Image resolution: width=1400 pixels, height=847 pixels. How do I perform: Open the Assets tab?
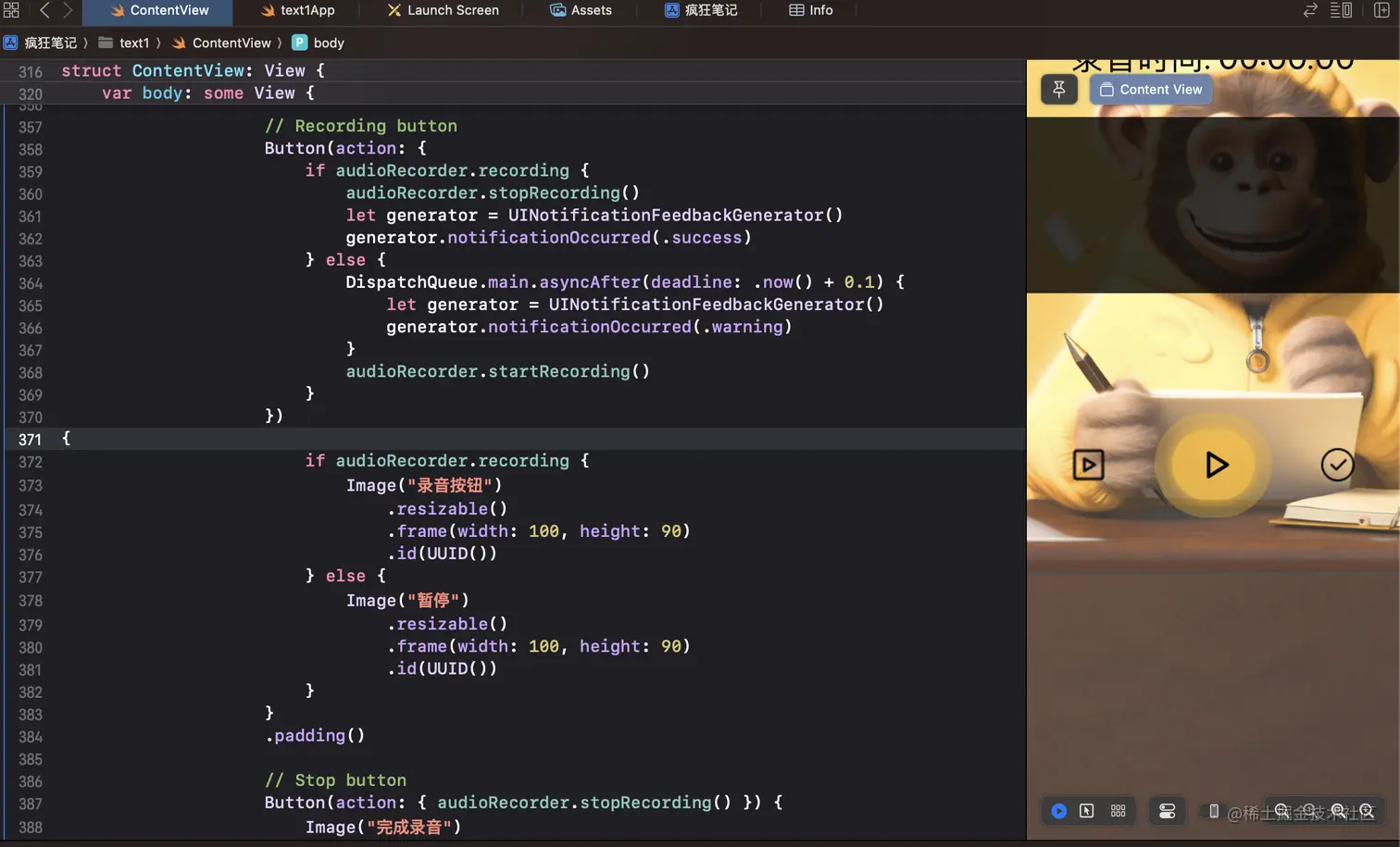tap(581, 10)
